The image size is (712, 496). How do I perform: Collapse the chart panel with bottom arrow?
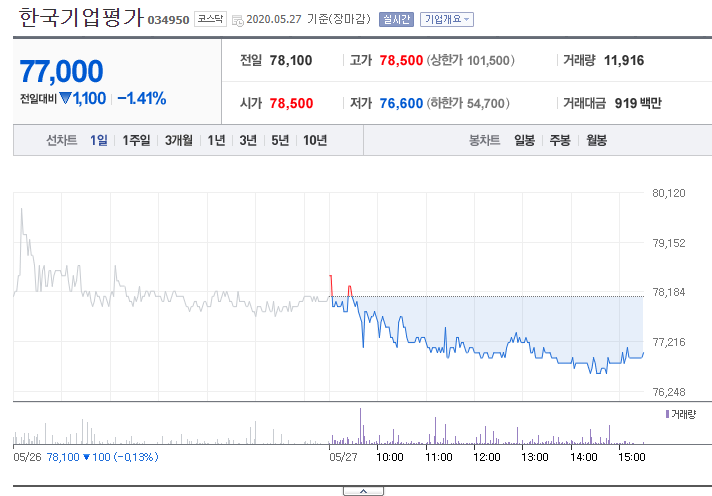[x=363, y=491]
